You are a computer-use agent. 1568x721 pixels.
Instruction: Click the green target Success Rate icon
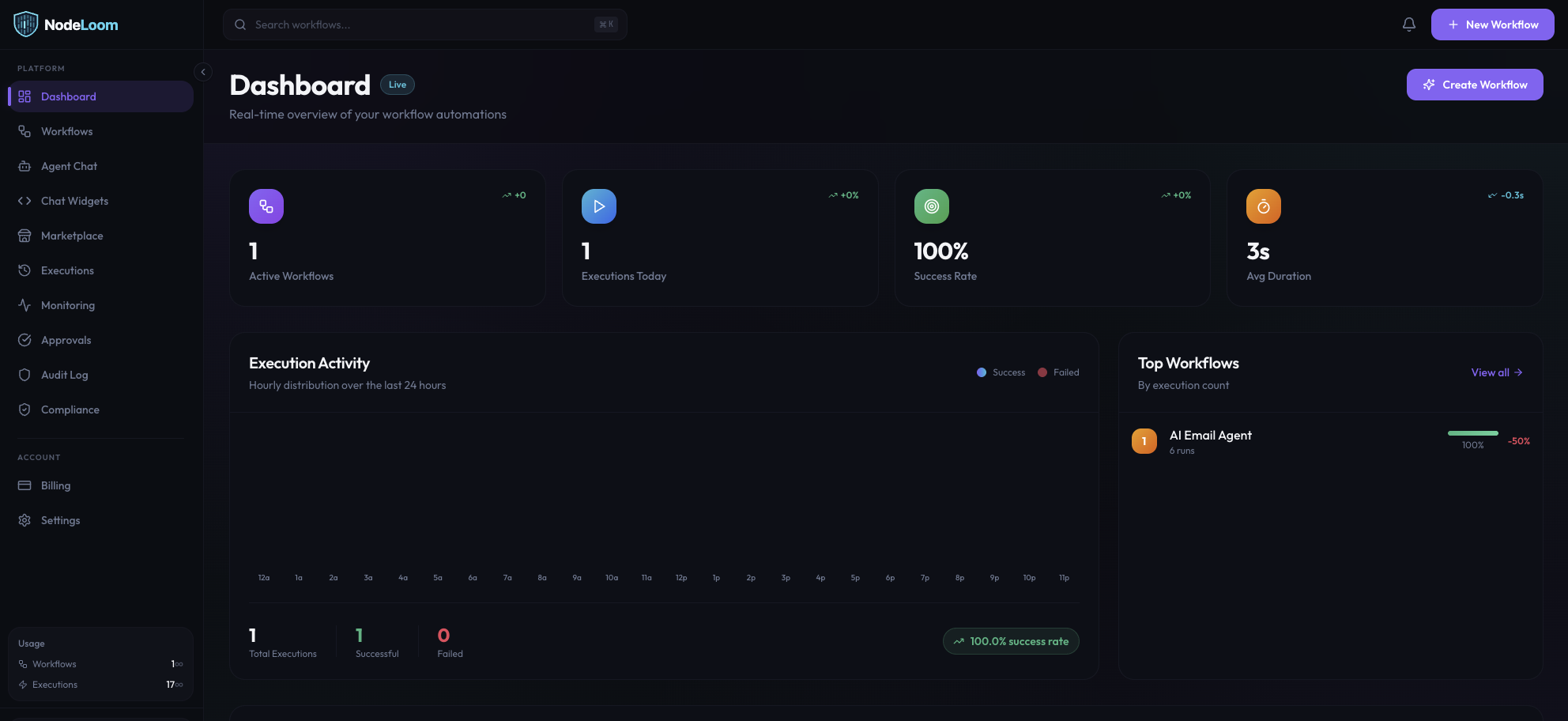(932, 206)
